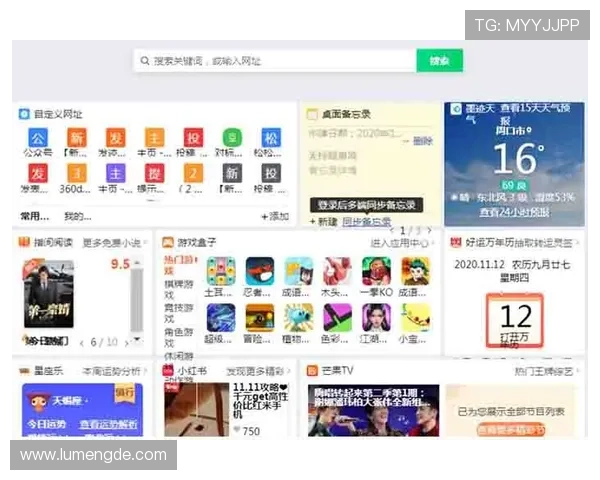The image size is (600, 480).
Task: Go to next memo page arrow
Action: (x=430, y=230)
